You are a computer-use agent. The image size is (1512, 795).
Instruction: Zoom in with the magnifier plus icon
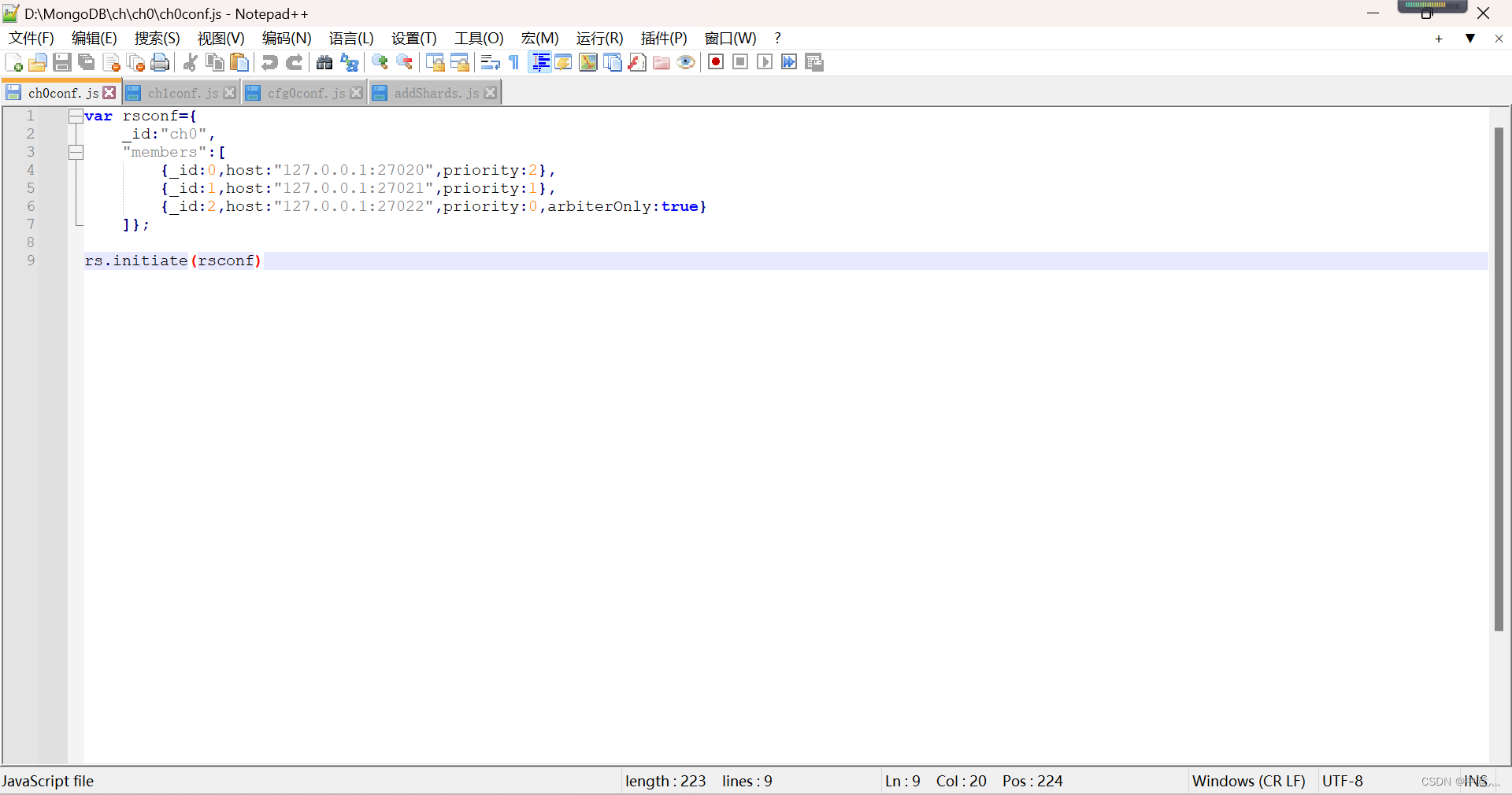click(380, 62)
